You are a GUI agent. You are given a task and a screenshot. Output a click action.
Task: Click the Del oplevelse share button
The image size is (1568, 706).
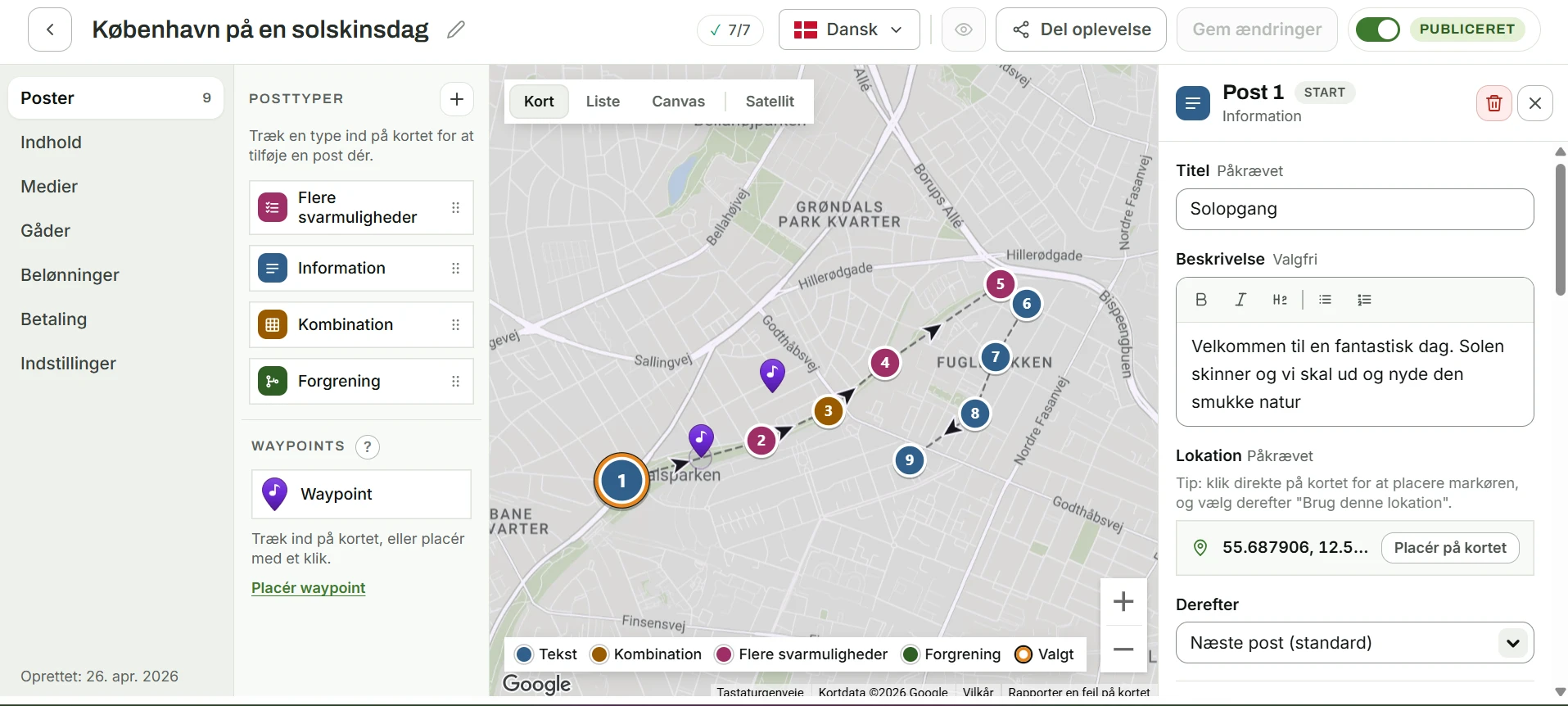click(1081, 29)
